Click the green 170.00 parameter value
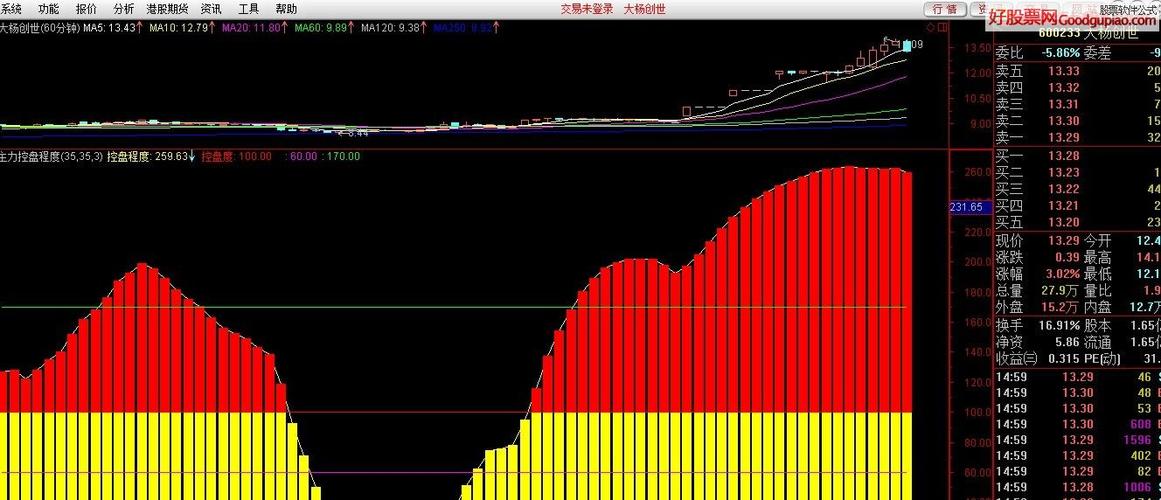This screenshot has height=500, width=1161. tap(344, 156)
